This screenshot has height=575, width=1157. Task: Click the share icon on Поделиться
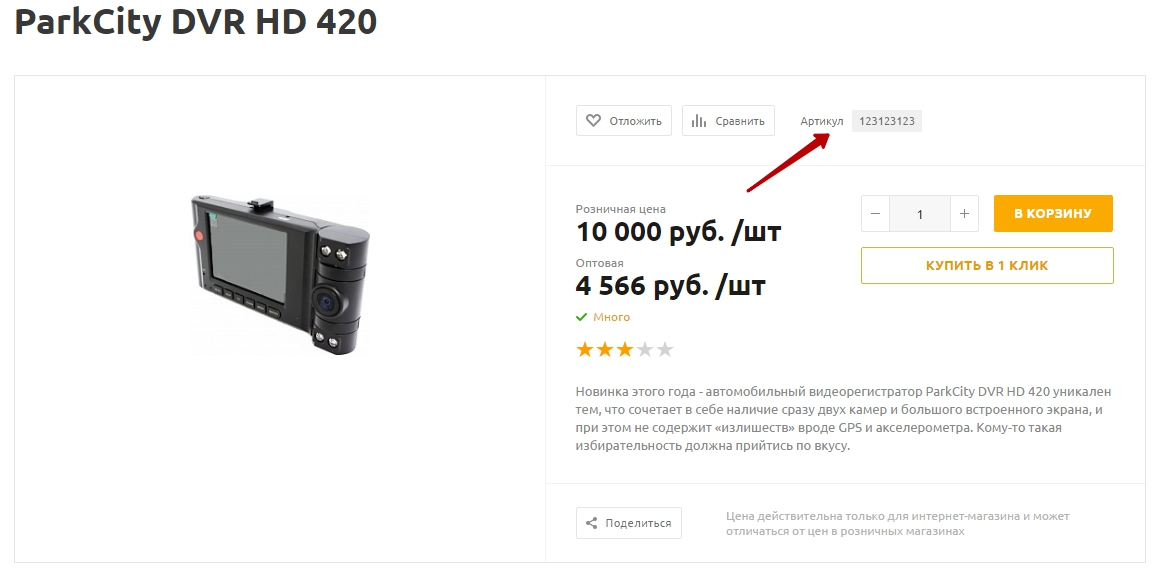tap(591, 523)
